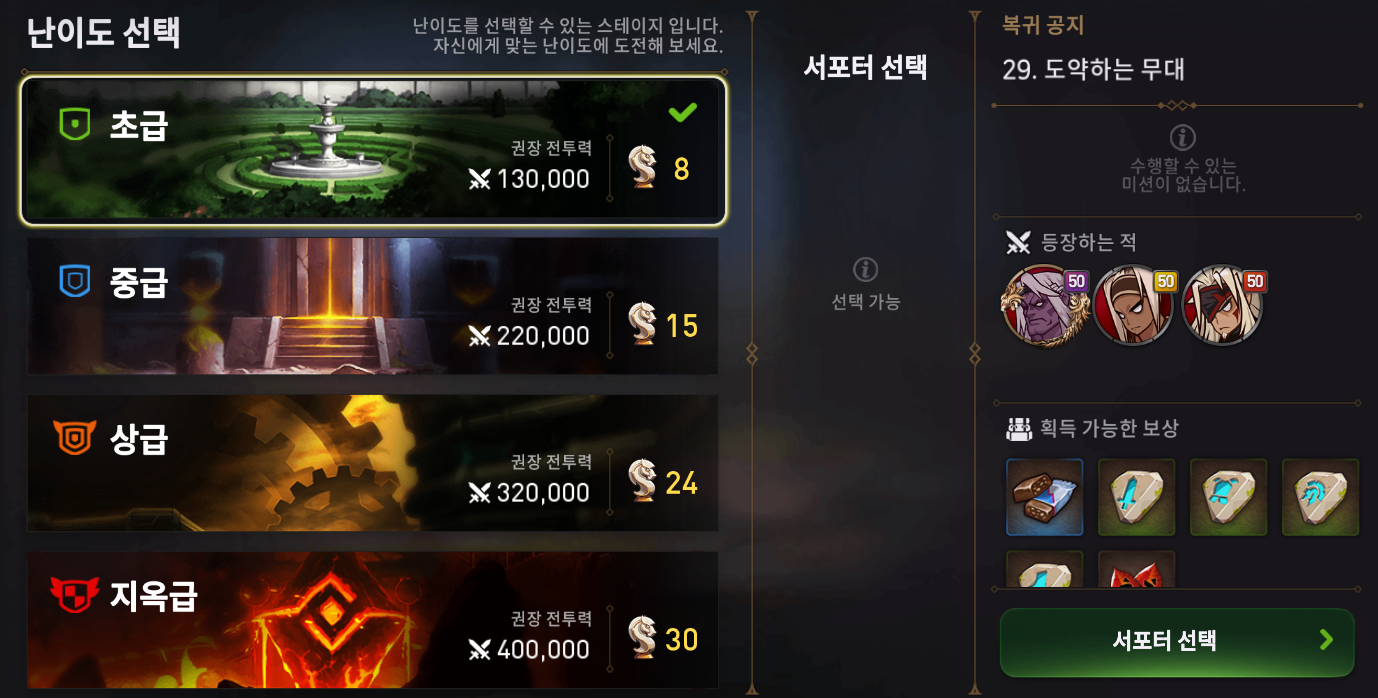This screenshot has width=1378, height=698.
Task: Click the sword rune stone reward
Action: point(1137,497)
